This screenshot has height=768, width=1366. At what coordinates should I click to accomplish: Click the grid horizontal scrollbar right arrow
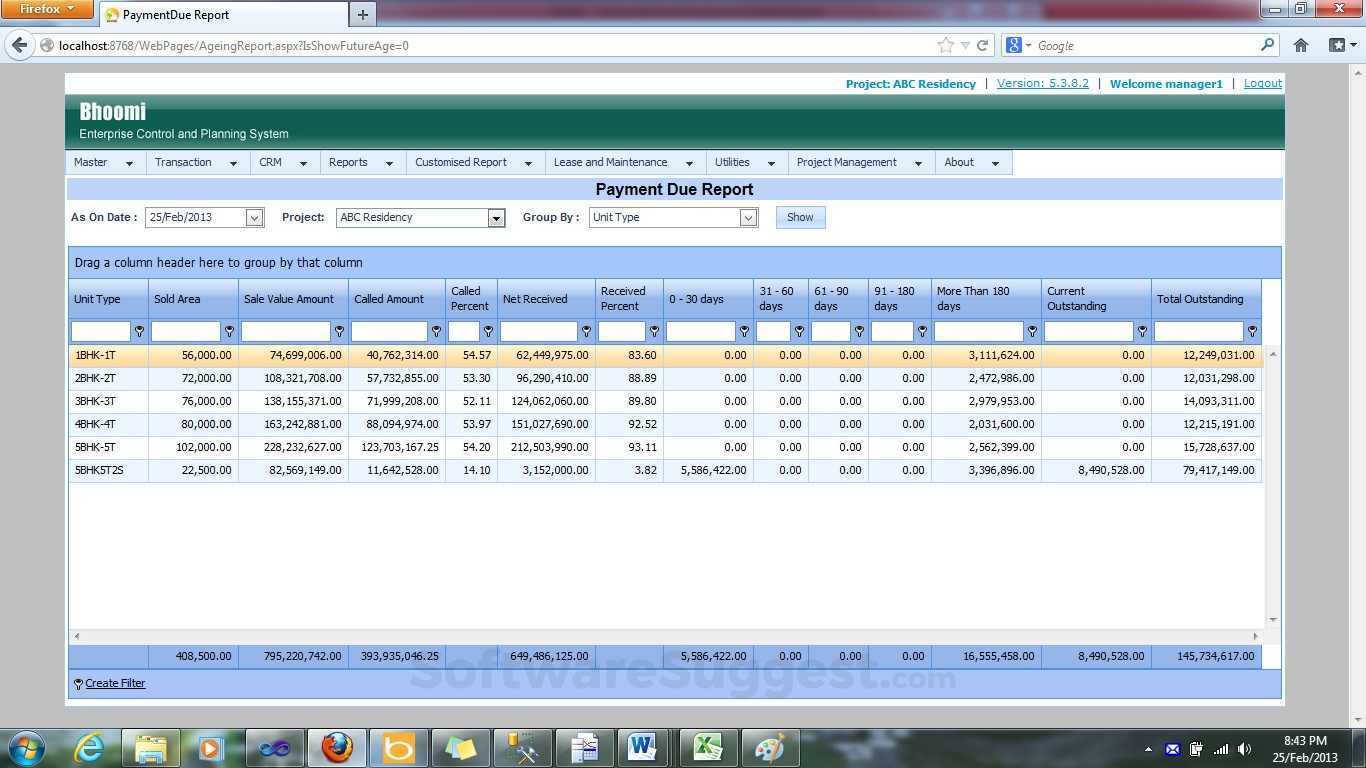coord(1256,636)
